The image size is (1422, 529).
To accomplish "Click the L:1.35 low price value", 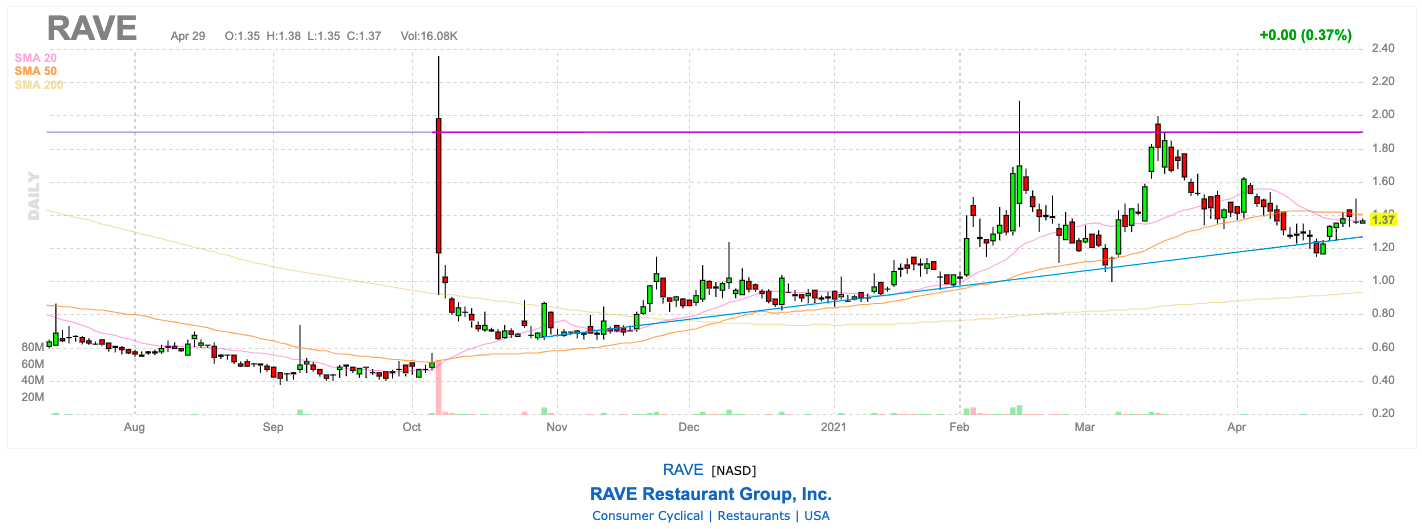I will click(324, 36).
